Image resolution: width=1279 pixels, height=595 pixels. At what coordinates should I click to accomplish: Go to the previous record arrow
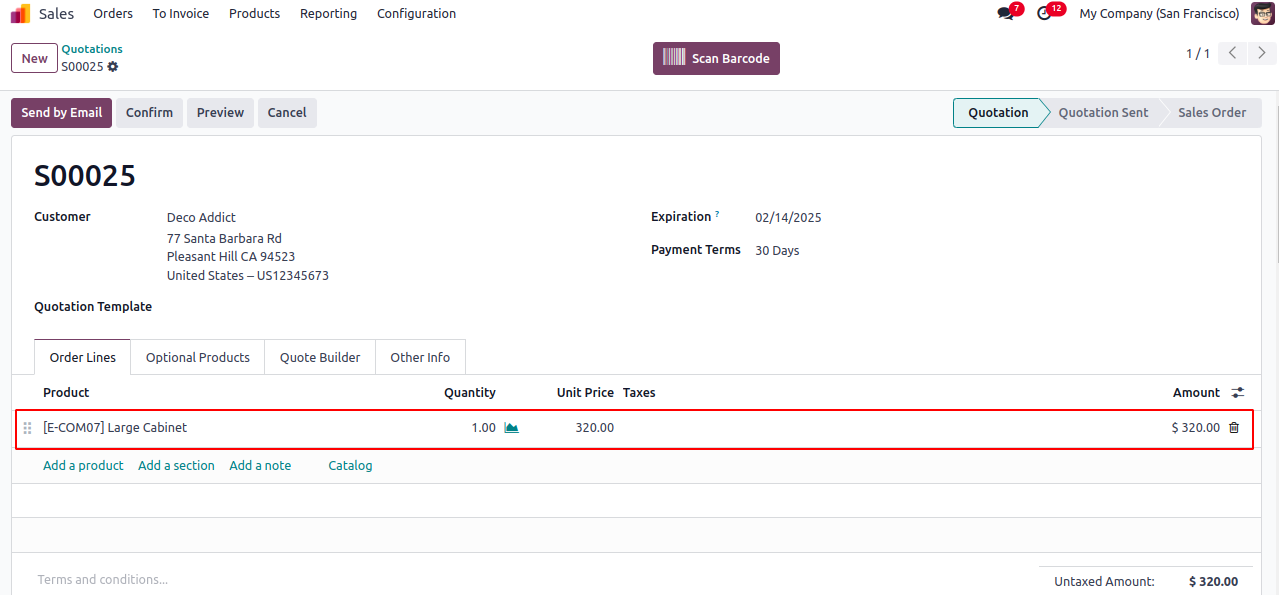click(x=1234, y=53)
